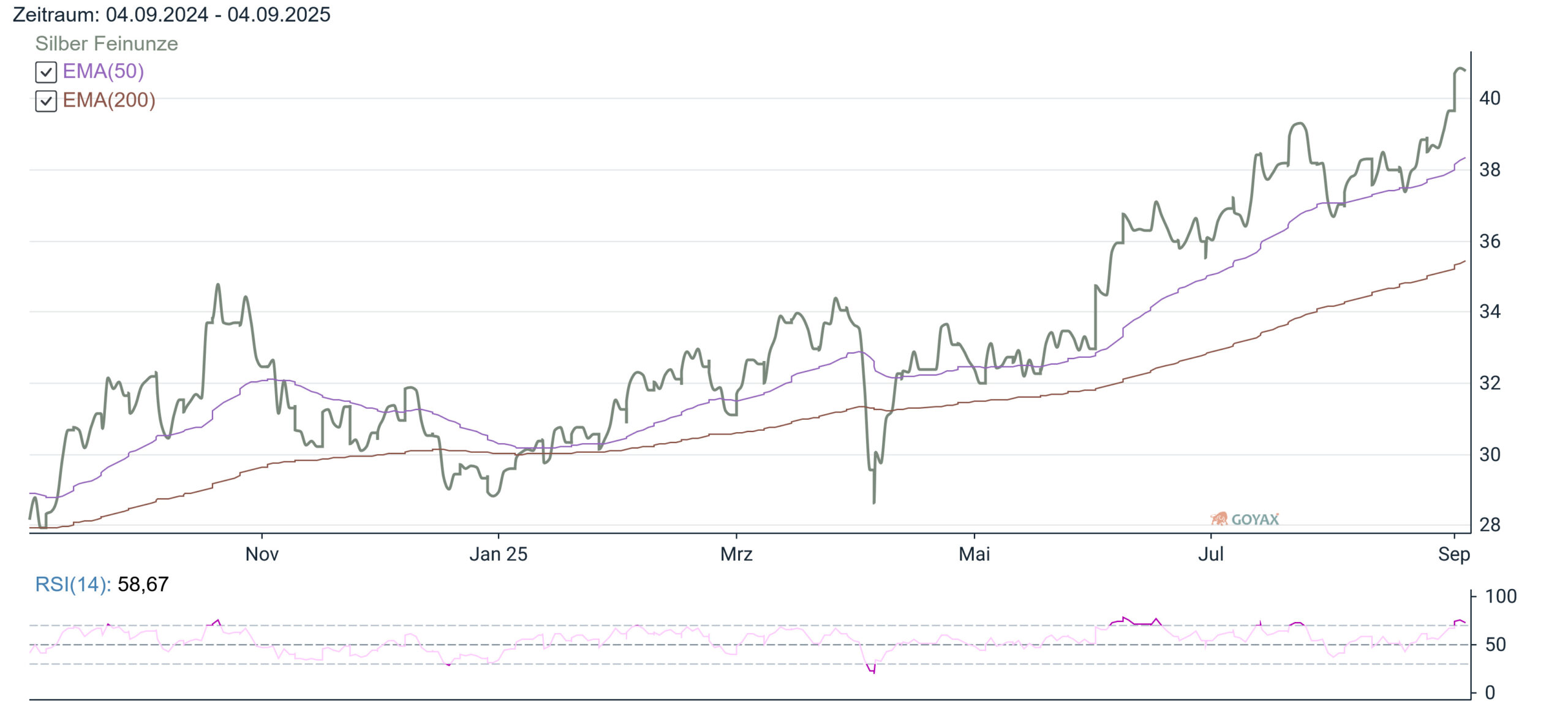Click the RSI(14) indicator label
1568x706 pixels.
pyautogui.click(x=73, y=585)
